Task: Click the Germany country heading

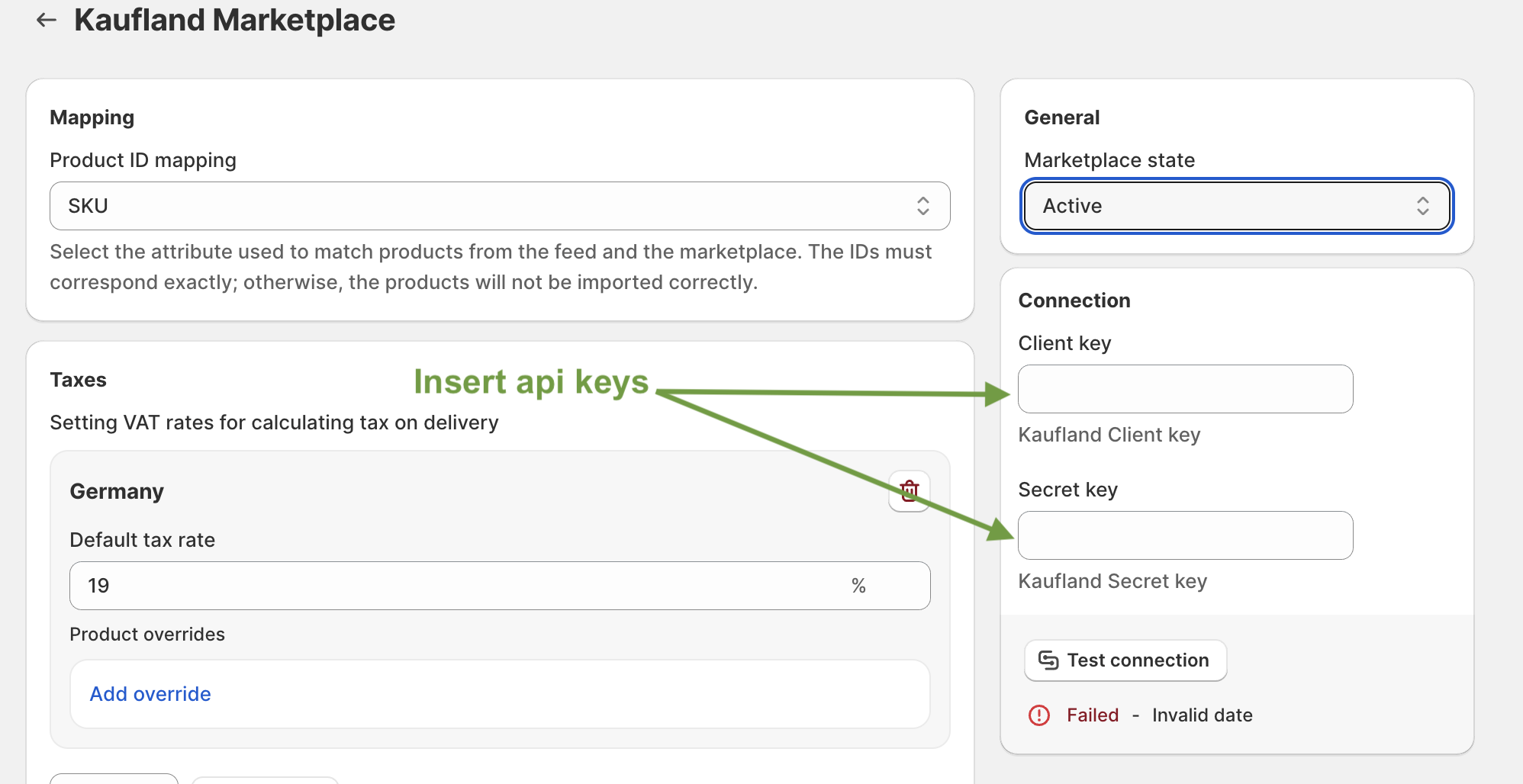Action: pyautogui.click(x=117, y=491)
